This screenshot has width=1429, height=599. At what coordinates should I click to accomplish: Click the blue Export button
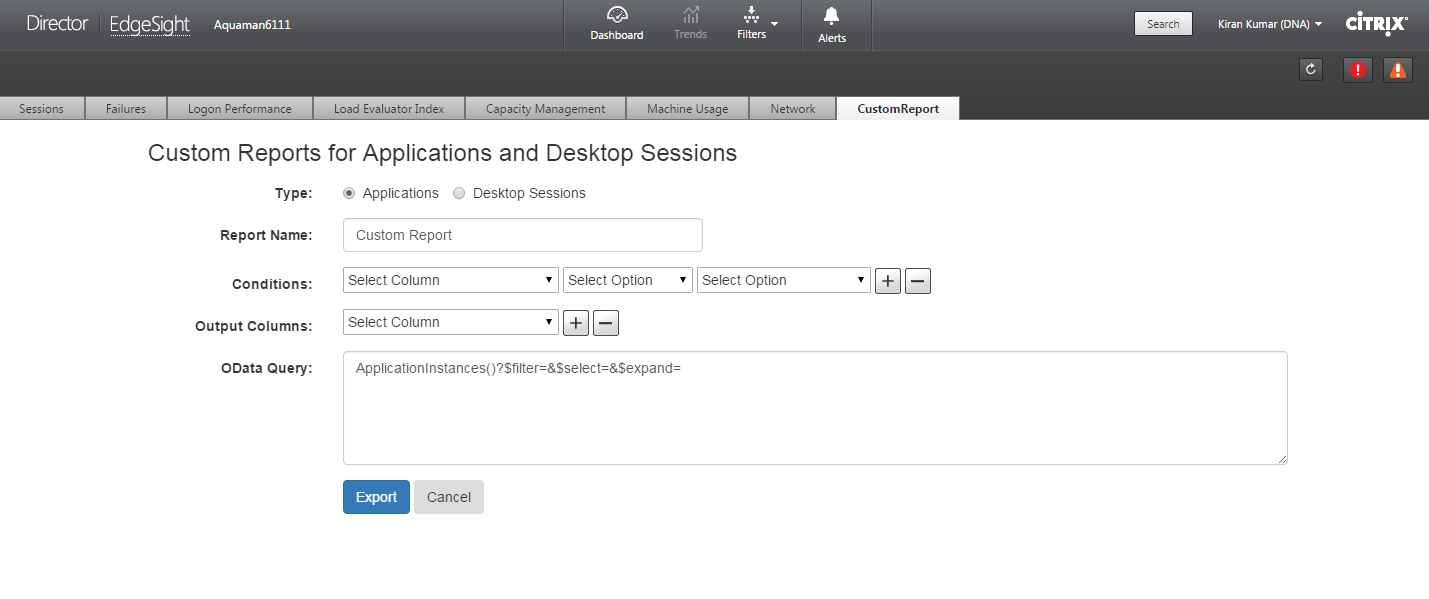(376, 497)
